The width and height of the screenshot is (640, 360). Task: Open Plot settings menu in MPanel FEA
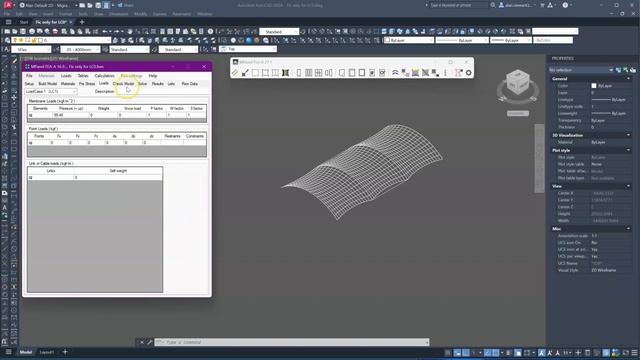[x=131, y=76]
